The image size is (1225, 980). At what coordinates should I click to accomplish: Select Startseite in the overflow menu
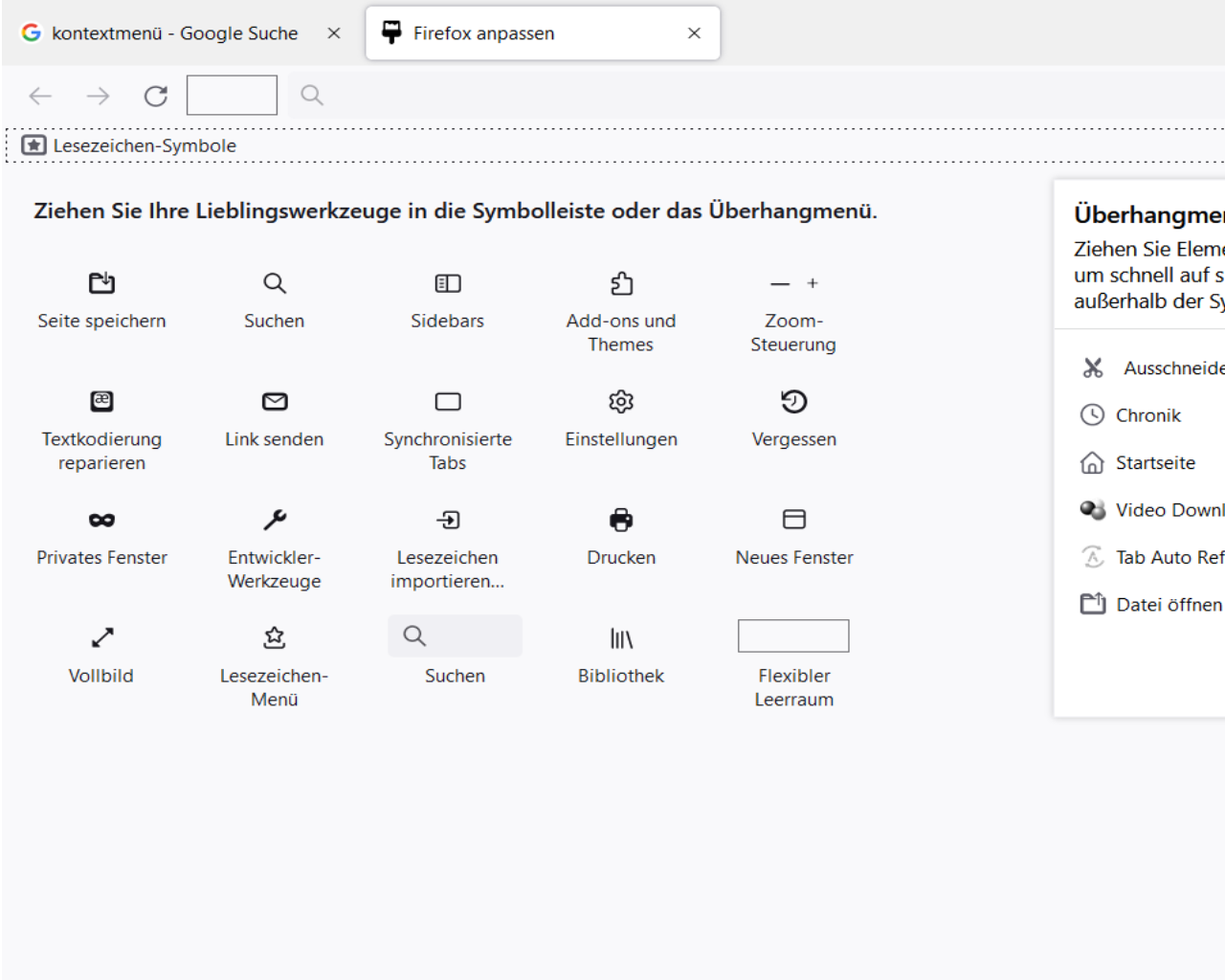[1154, 463]
